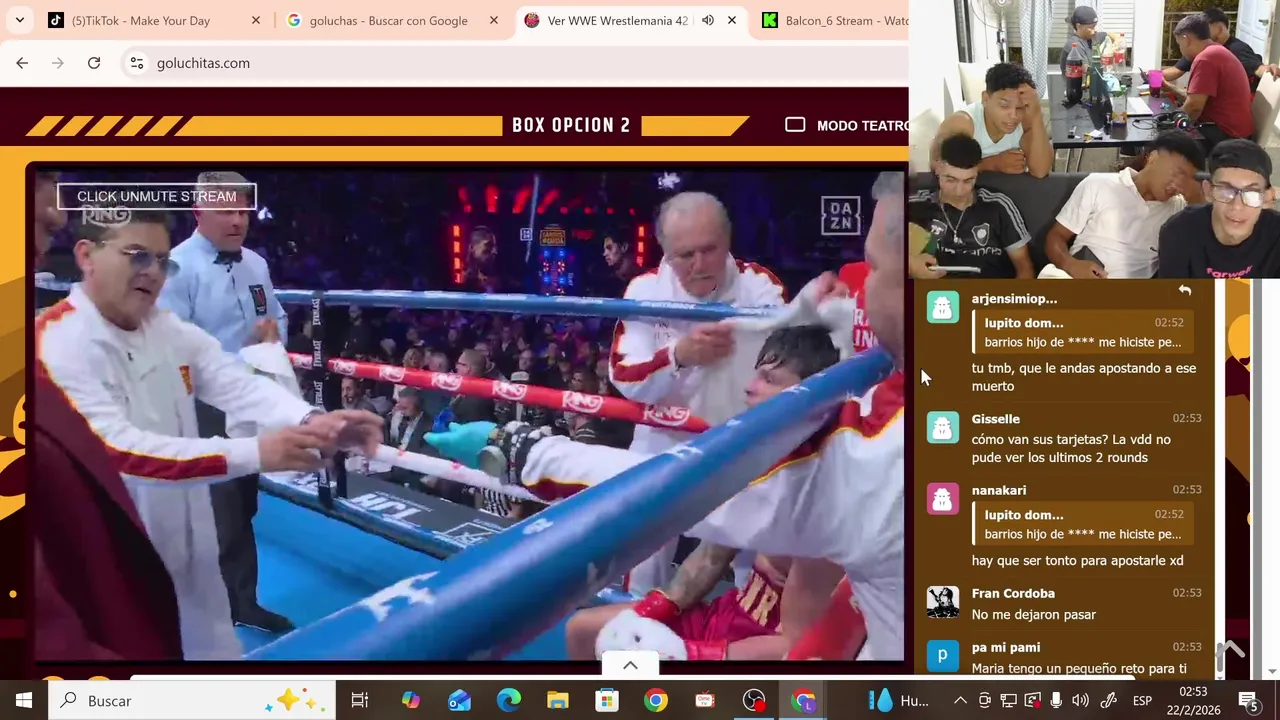Open Gisselle's chat avatar
The image size is (1280, 720).
click(942, 427)
